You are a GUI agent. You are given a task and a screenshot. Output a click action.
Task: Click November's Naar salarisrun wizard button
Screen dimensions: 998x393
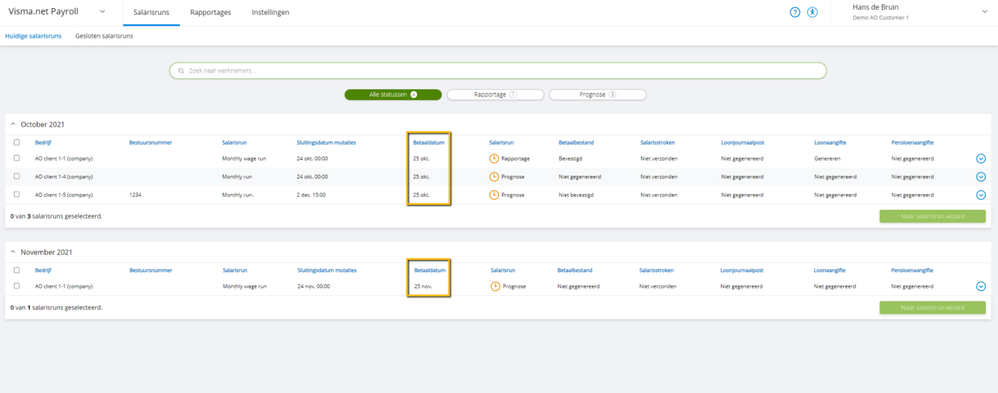pos(932,308)
